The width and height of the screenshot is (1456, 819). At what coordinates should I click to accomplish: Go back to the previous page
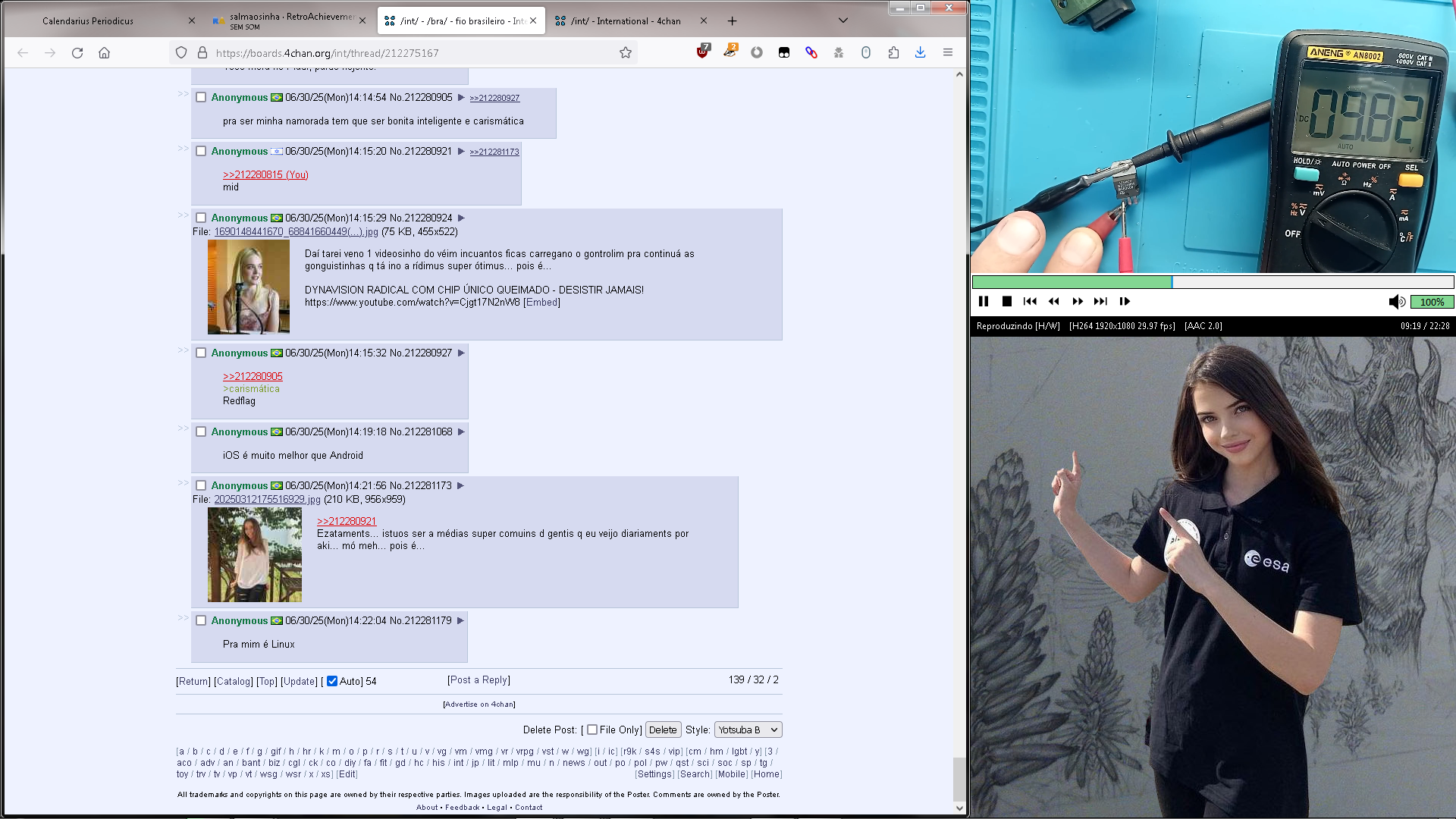pos(23,52)
